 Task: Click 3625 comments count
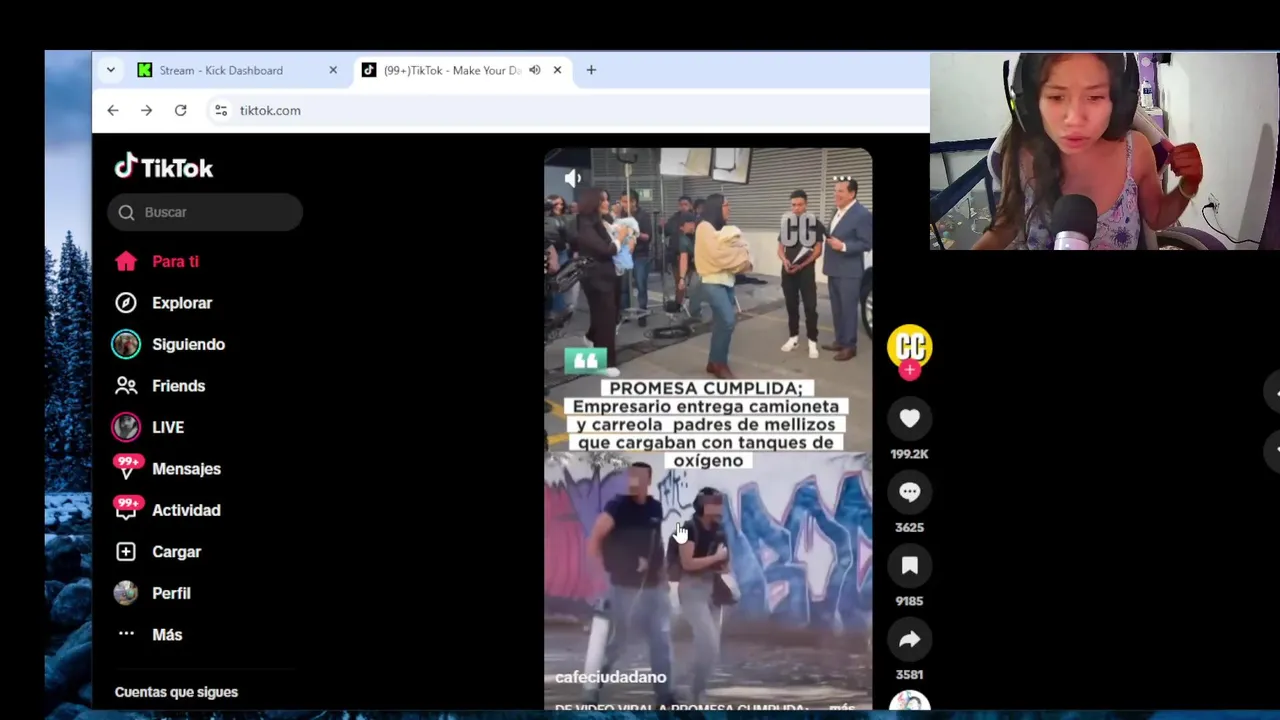(909, 527)
